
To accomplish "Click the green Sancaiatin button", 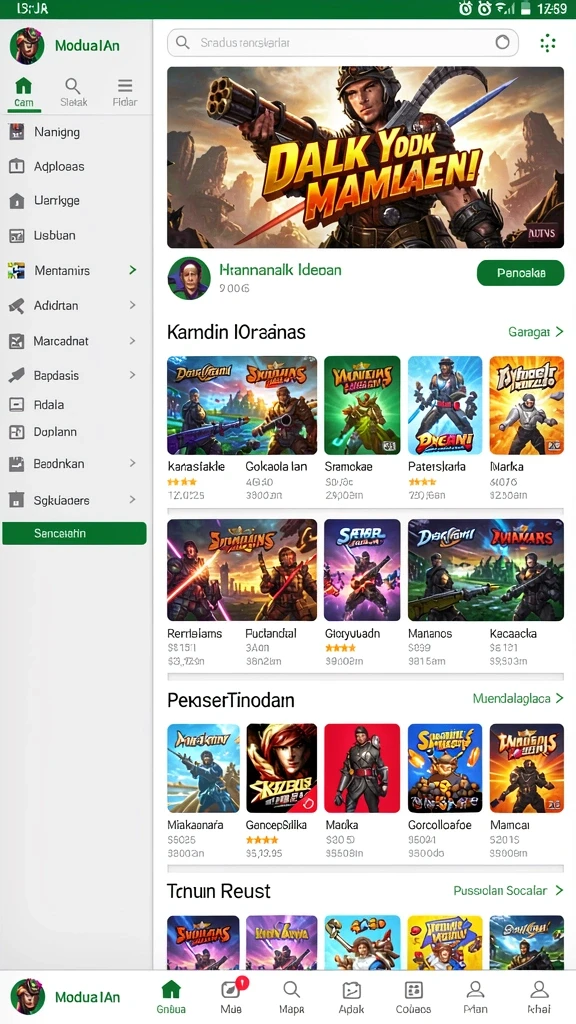I will pos(74,534).
